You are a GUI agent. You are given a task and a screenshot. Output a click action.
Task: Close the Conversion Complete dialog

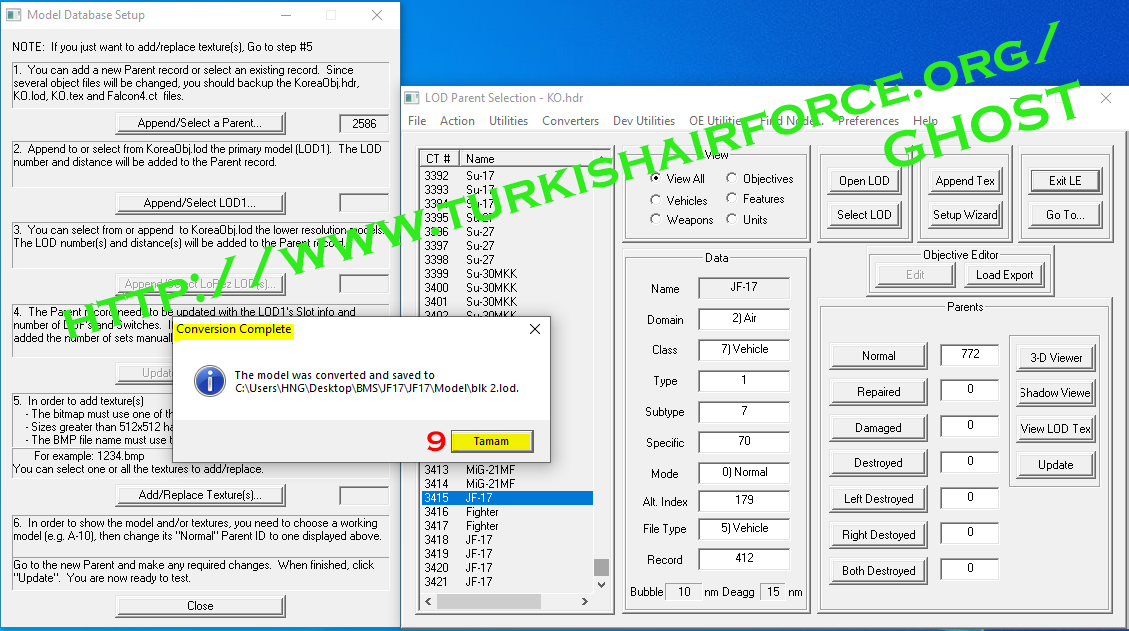[534, 329]
